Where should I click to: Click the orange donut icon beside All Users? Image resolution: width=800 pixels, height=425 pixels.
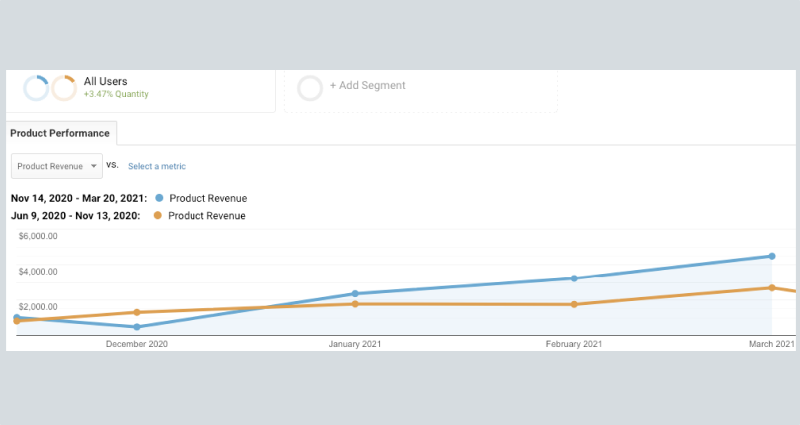click(x=64, y=88)
